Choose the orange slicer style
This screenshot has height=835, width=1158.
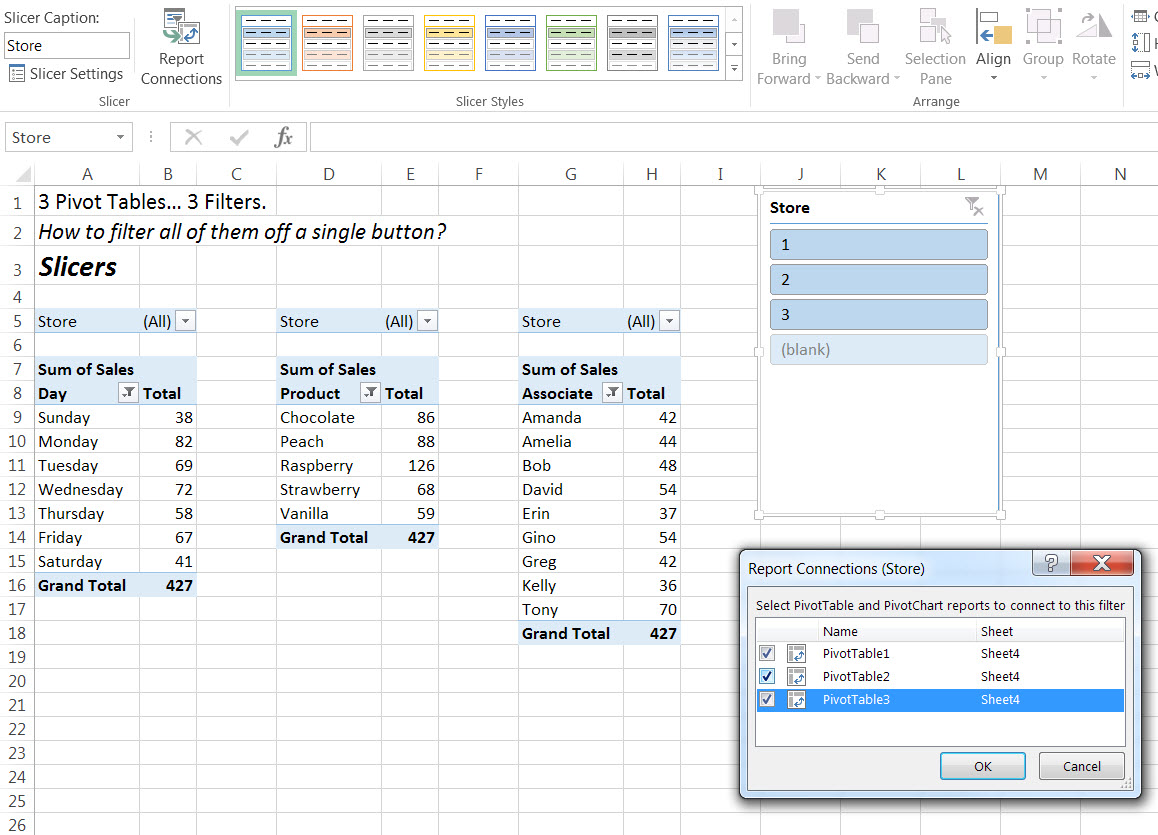[x=327, y=43]
